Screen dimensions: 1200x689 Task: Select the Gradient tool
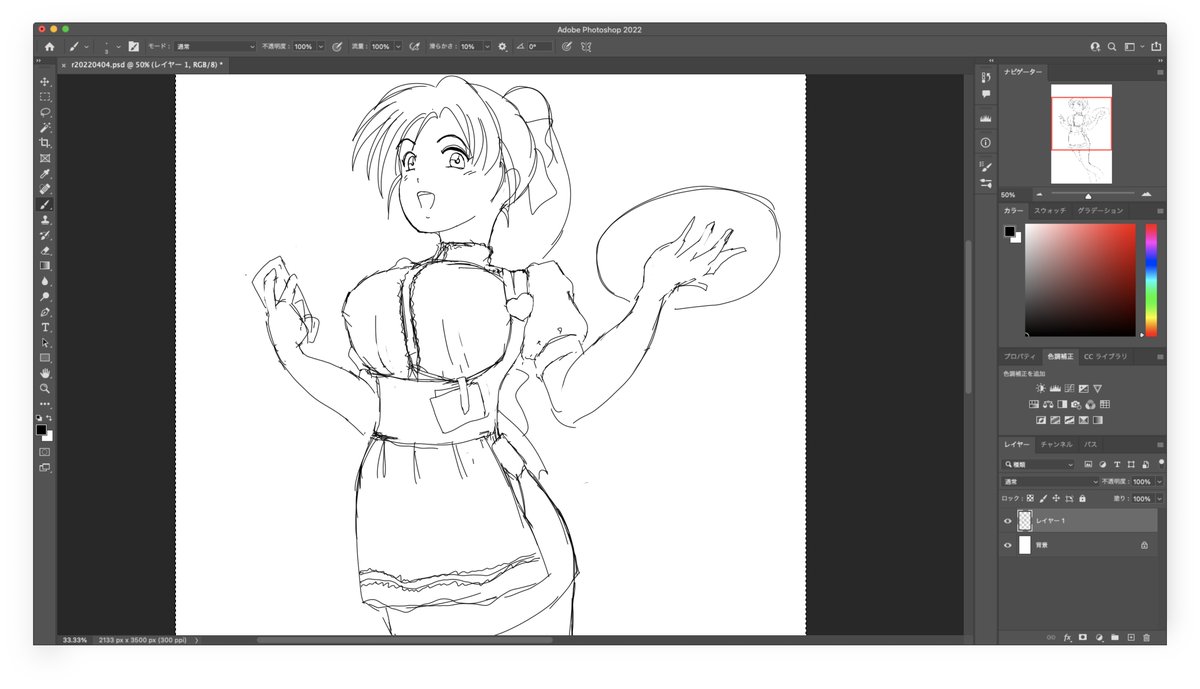(45, 266)
